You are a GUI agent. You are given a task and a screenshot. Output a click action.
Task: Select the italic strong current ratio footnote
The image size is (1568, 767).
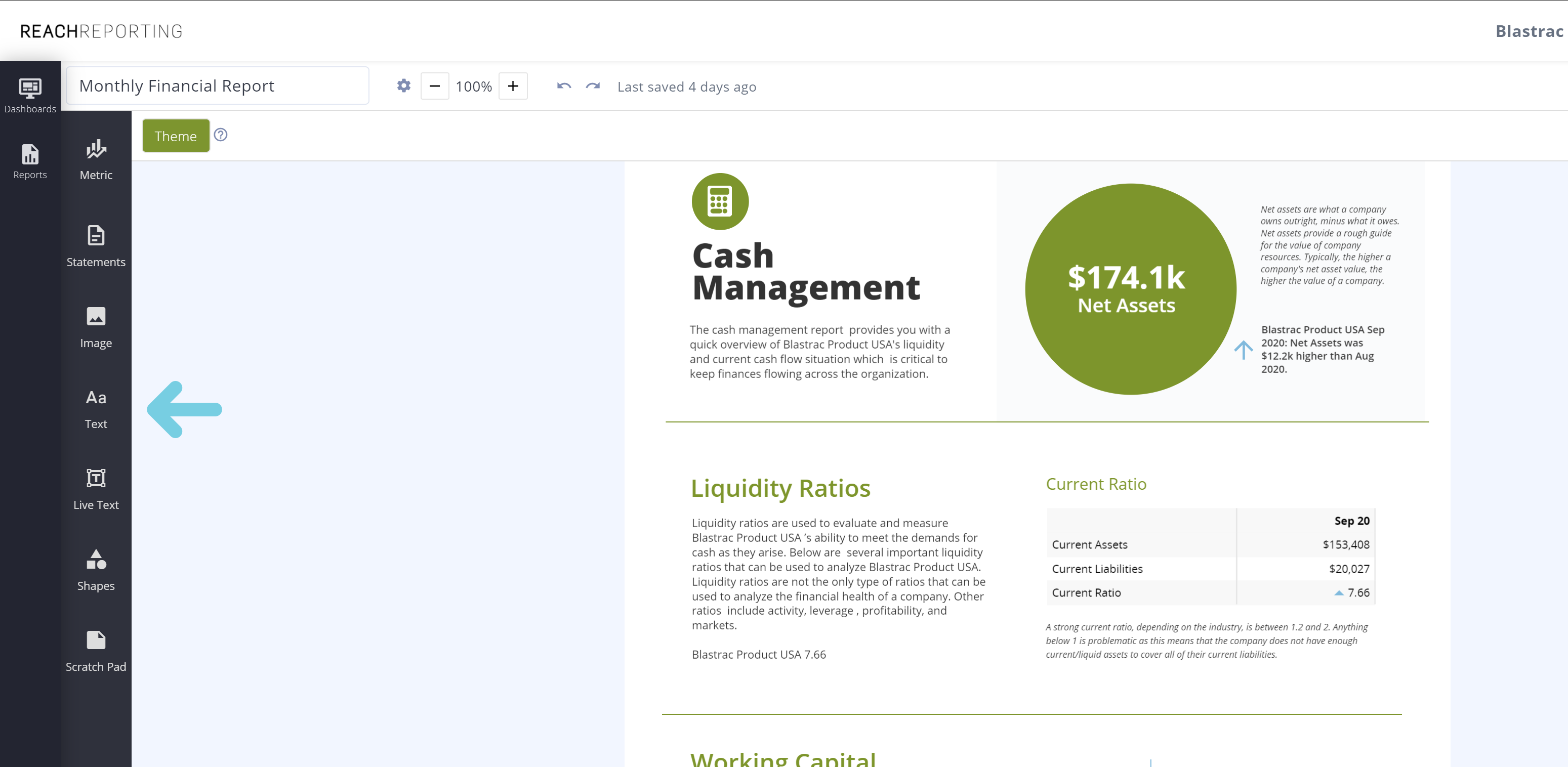tap(1207, 641)
